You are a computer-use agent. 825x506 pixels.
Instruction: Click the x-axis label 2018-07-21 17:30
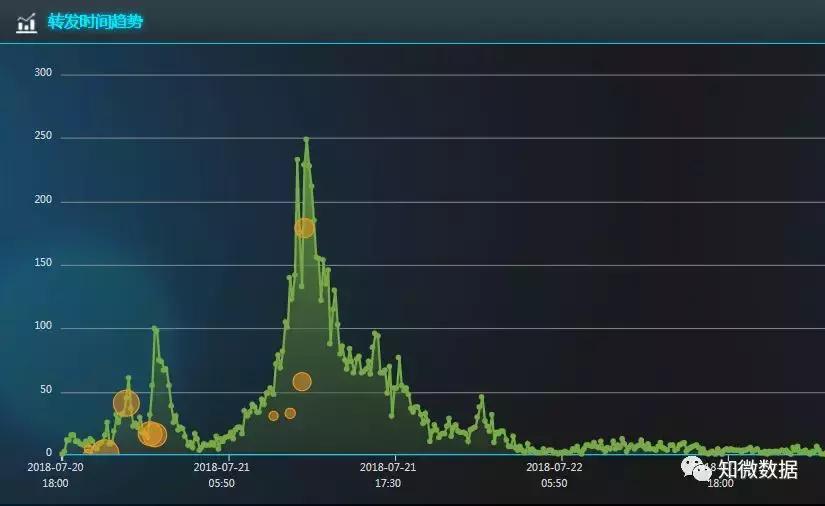[388, 475]
